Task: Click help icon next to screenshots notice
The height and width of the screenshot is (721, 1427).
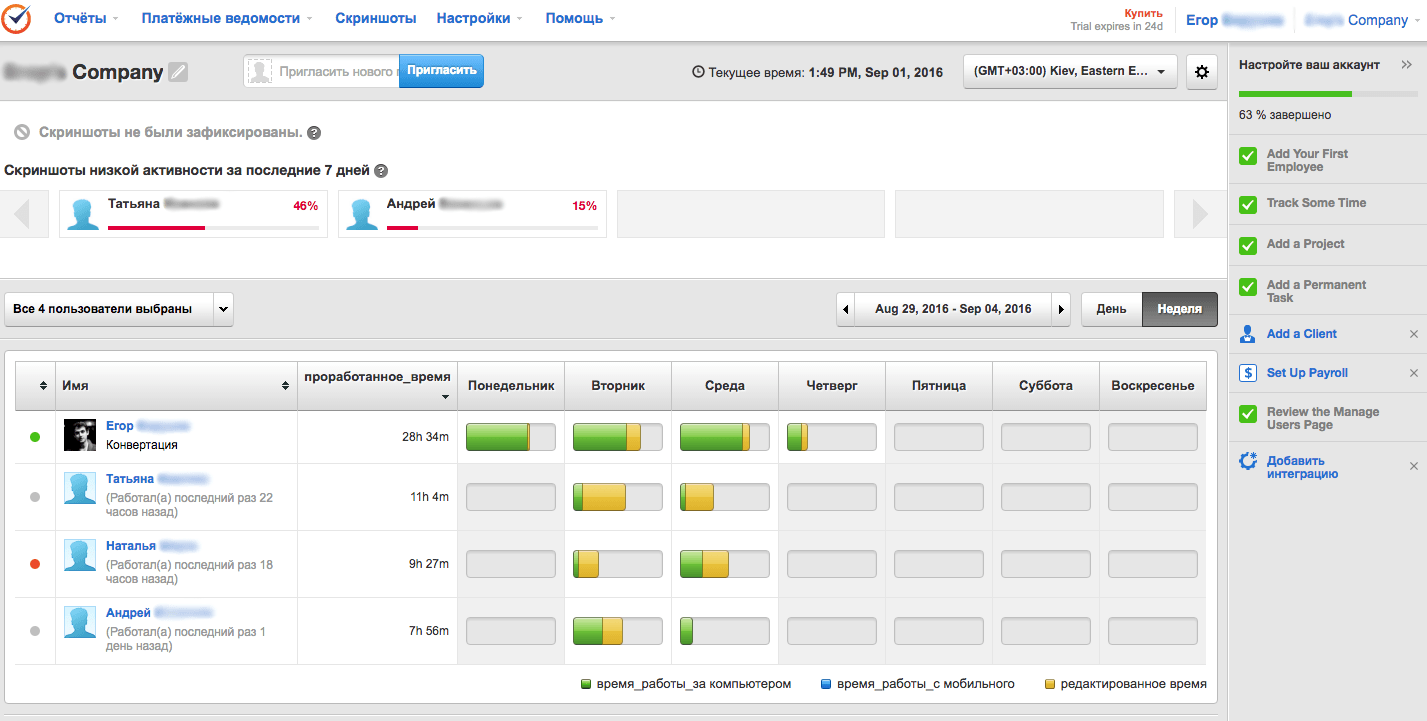Action: coord(314,133)
